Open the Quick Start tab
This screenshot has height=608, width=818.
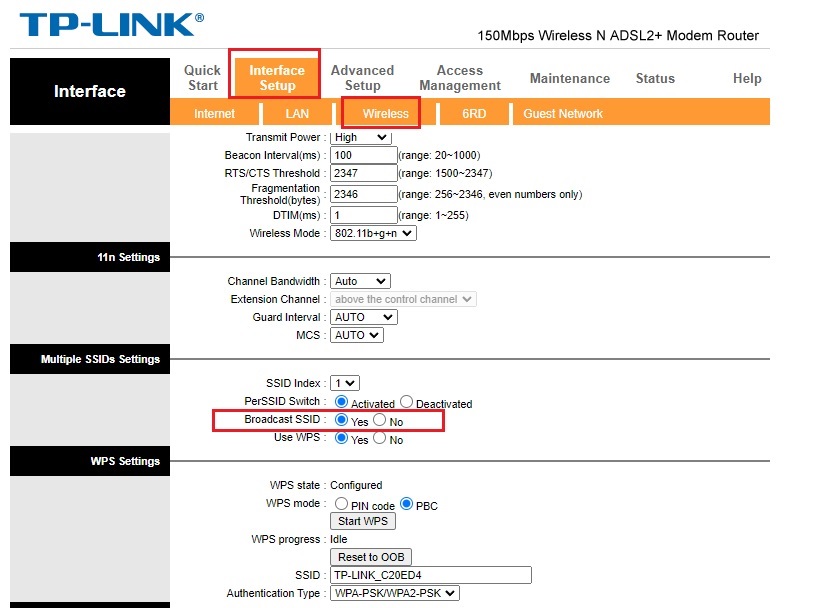click(x=202, y=78)
